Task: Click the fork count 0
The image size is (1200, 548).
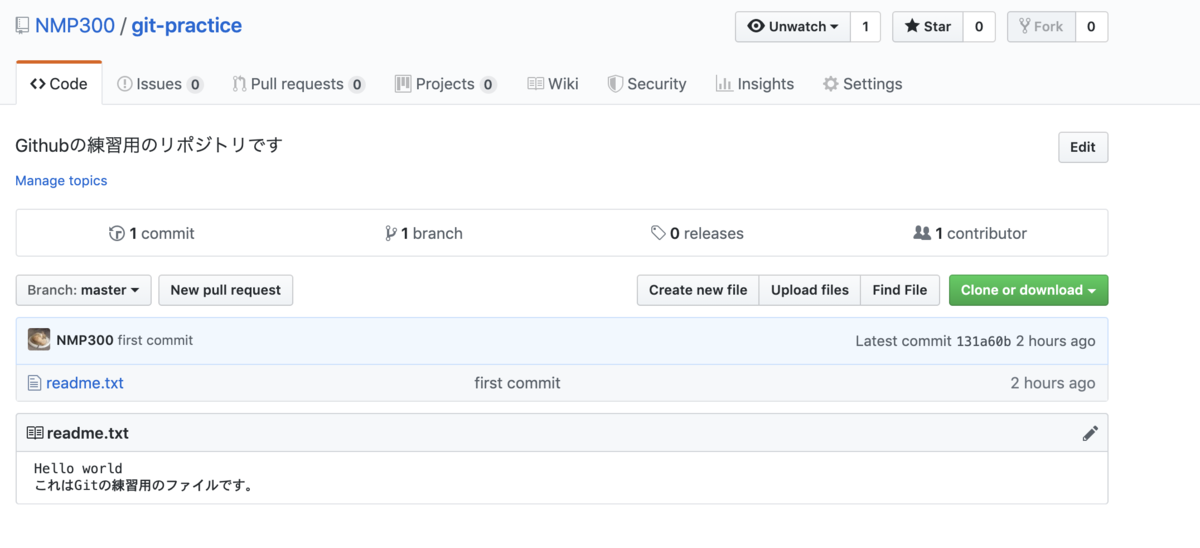Action: [x=1091, y=27]
